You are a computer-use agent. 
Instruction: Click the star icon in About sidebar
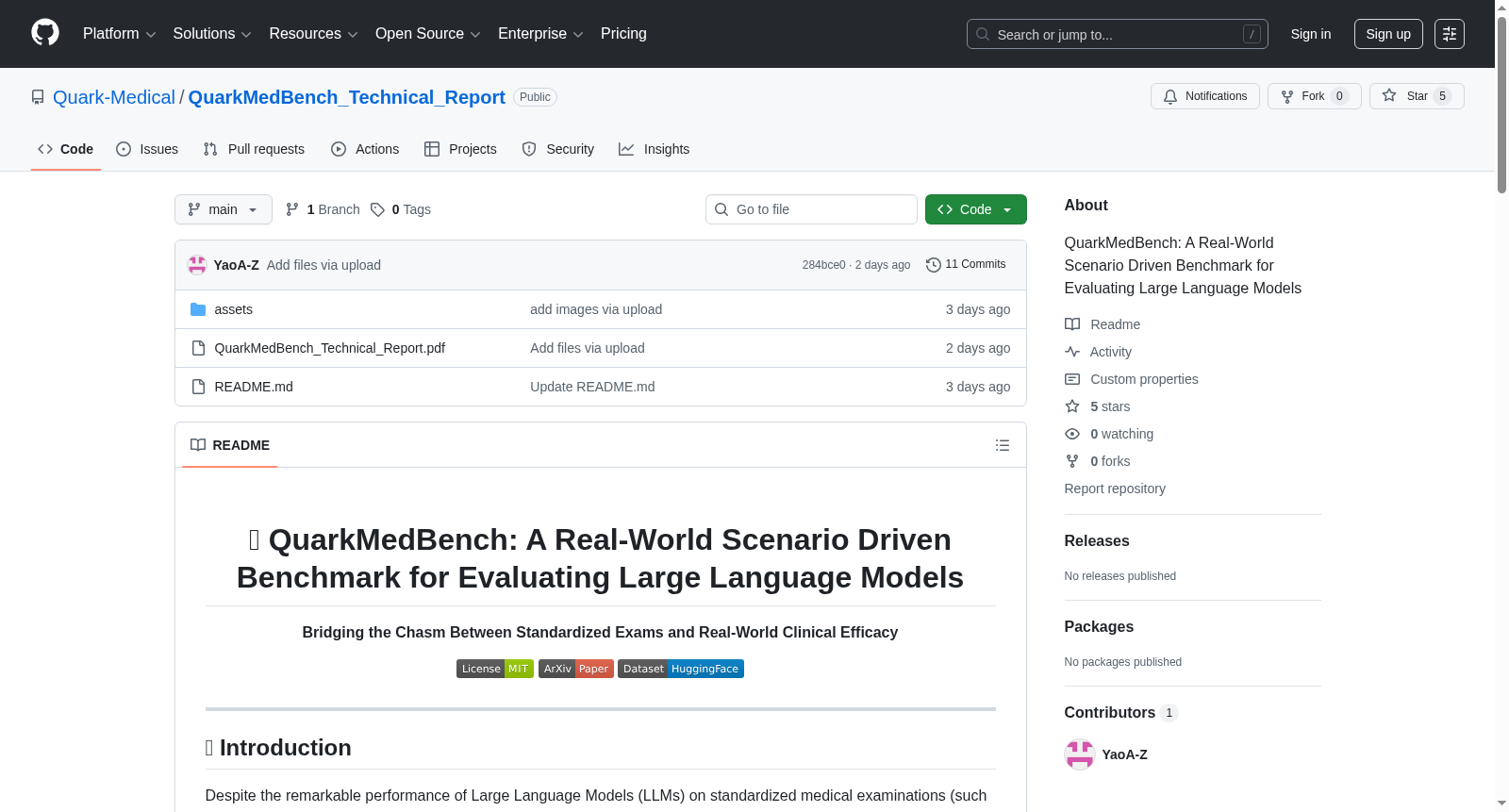pos(1072,406)
